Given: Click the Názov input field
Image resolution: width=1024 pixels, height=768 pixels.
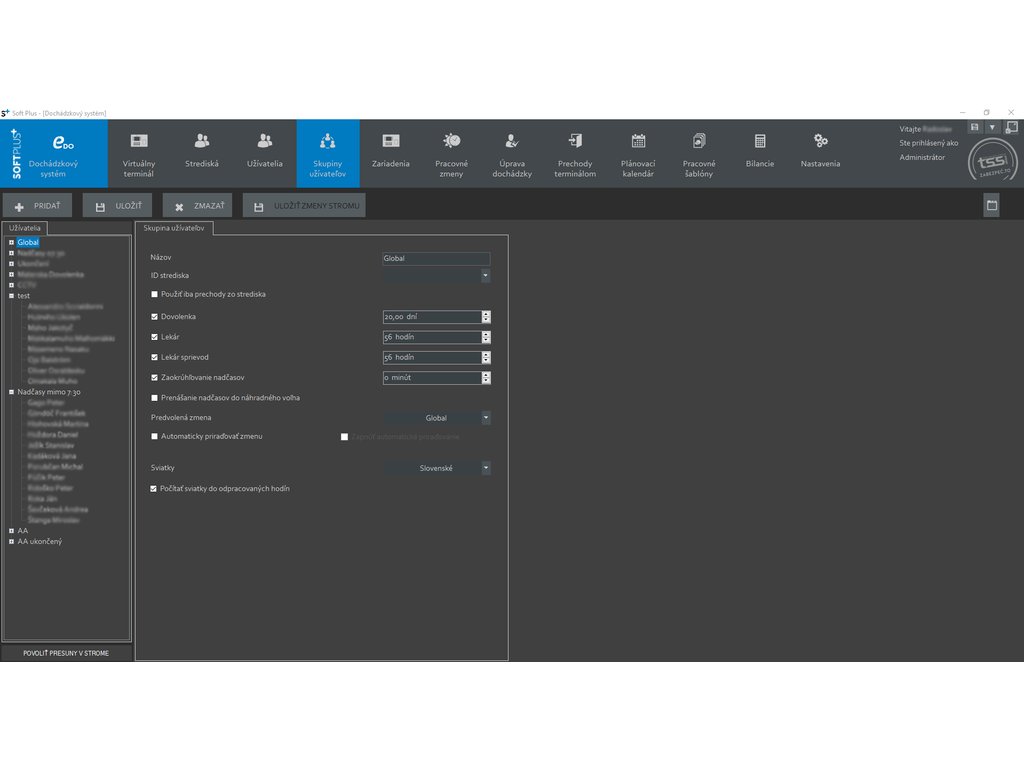Looking at the screenshot, I should point(436,258).
